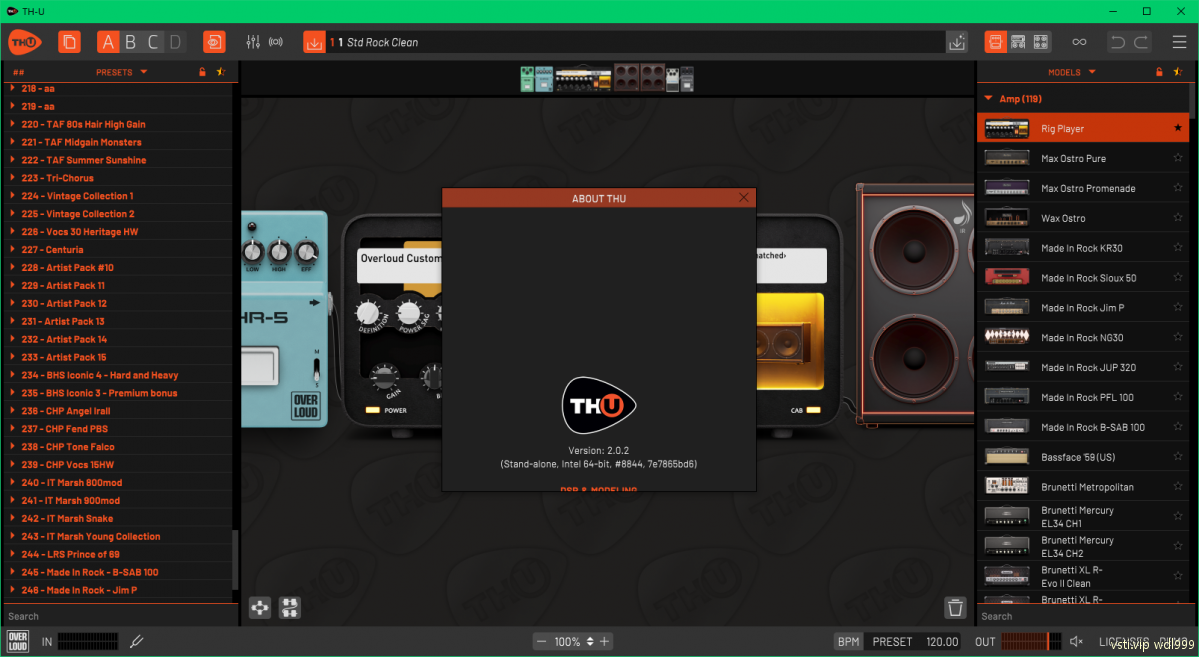The height and width of the screenshot is (657, 1199).
Task: Favorite the Made In Rock Jim P star
Action: pyautogui.click(x=1178, y=307)
